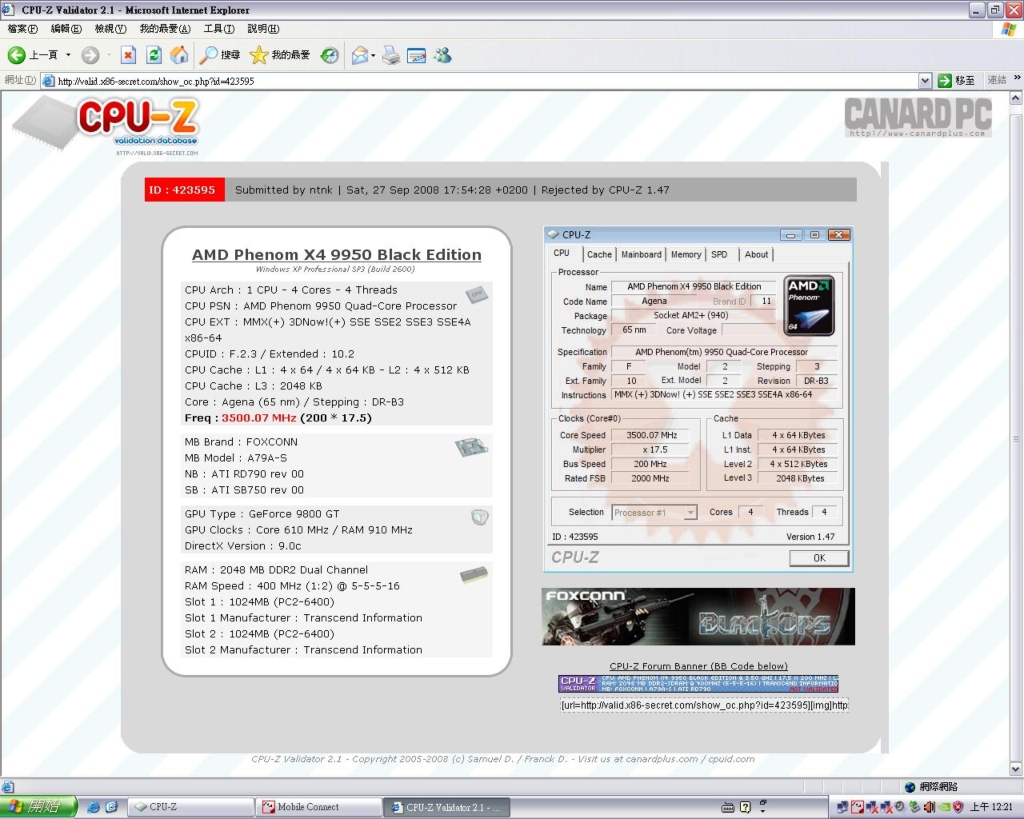Open the 說明(H) Help menu

click(263, 29)
